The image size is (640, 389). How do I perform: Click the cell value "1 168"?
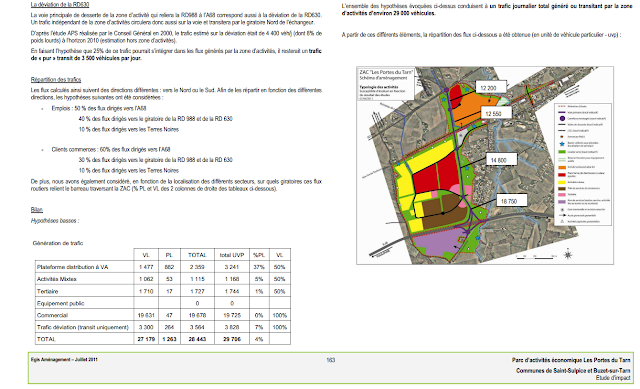[232, 279]
